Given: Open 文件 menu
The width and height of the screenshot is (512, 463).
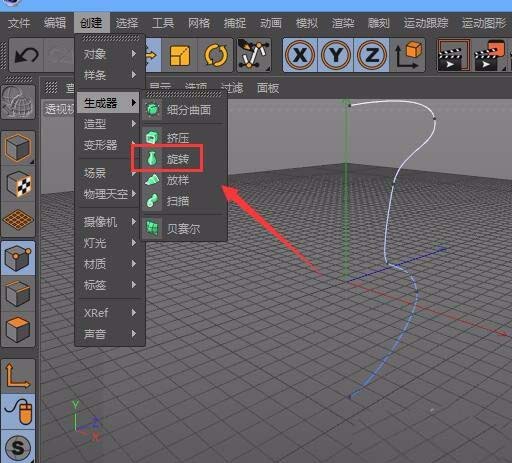Looking at the screenshot, I should pyautogui.click(x=19, y=23).
